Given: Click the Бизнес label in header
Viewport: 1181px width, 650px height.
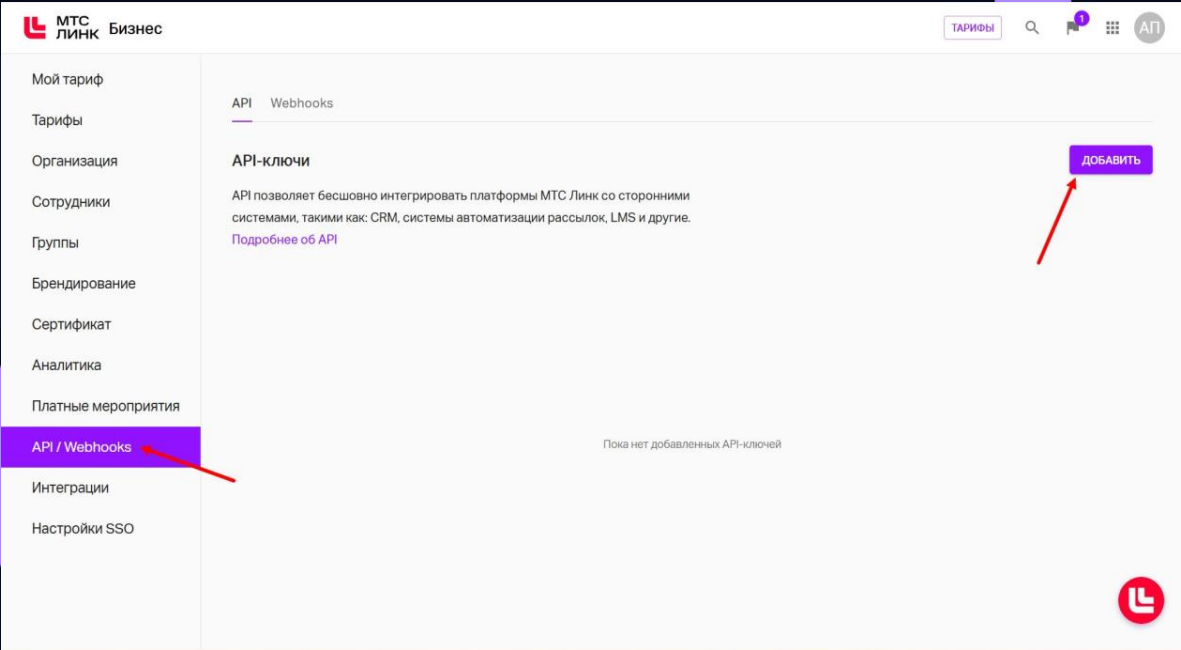Looking at the screenshot, I should pyautogui.click(x=135, y=29).
